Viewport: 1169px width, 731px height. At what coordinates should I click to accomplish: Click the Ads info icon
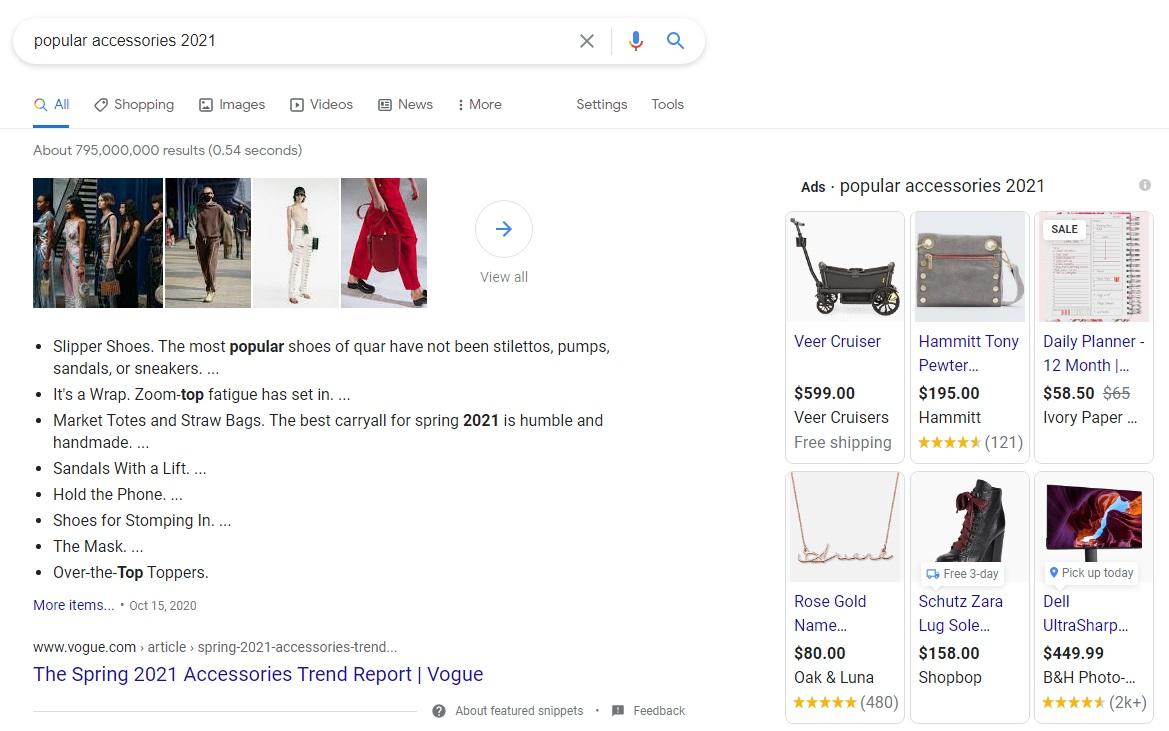coord(1144,186)
